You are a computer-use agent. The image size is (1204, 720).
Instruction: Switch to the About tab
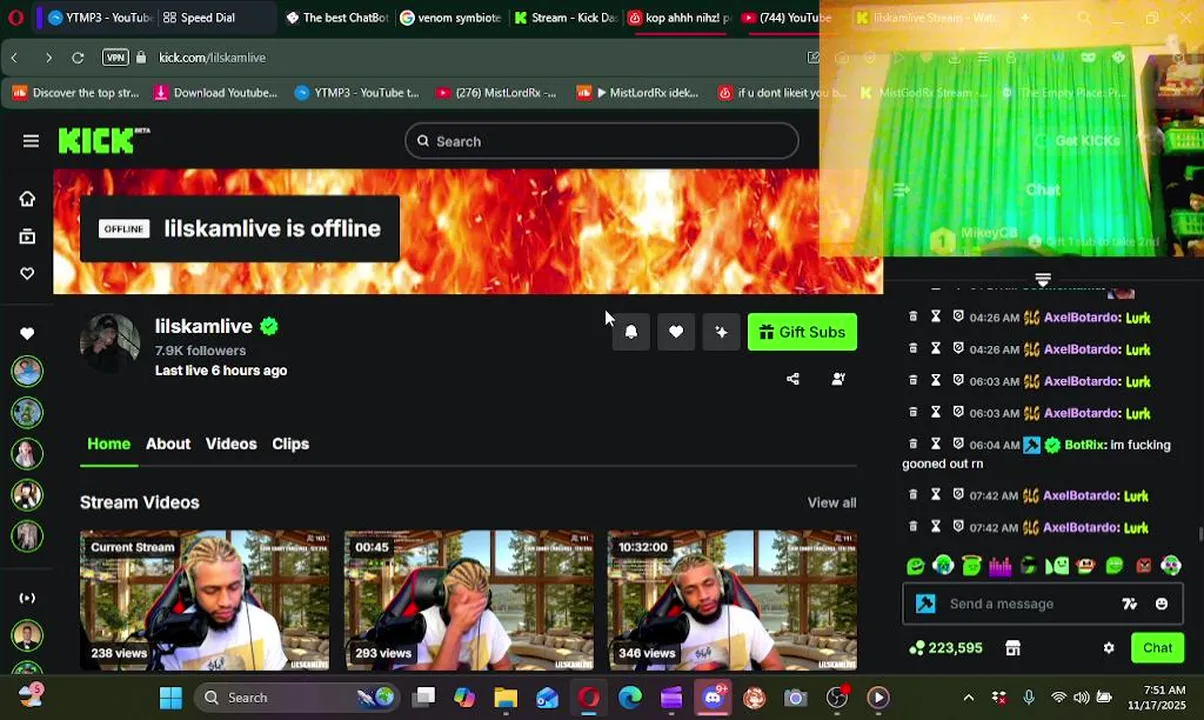pyautogui.click(x=168, y=444)
